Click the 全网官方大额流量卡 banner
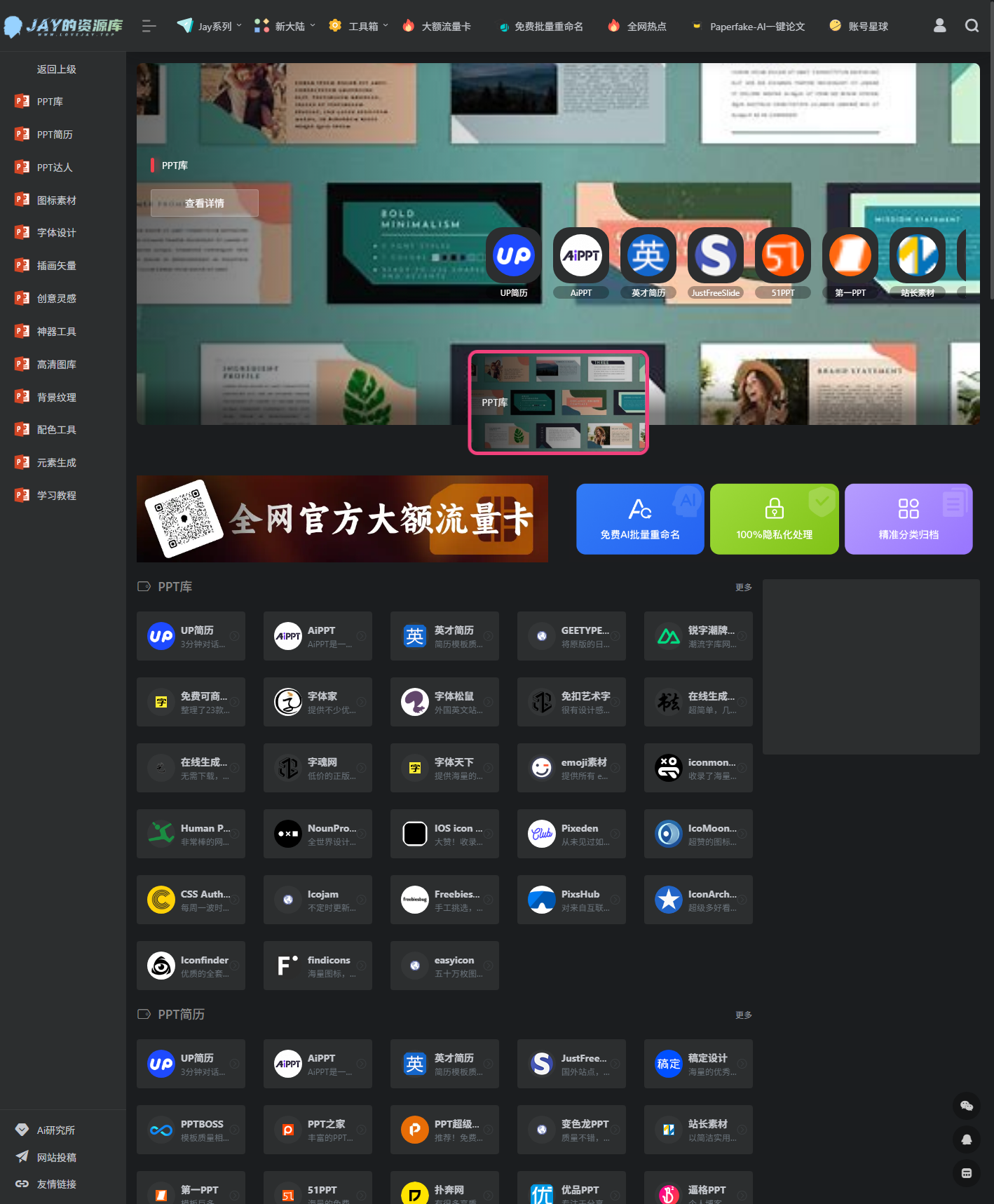The image size is (994, 1204). (342, 519)
